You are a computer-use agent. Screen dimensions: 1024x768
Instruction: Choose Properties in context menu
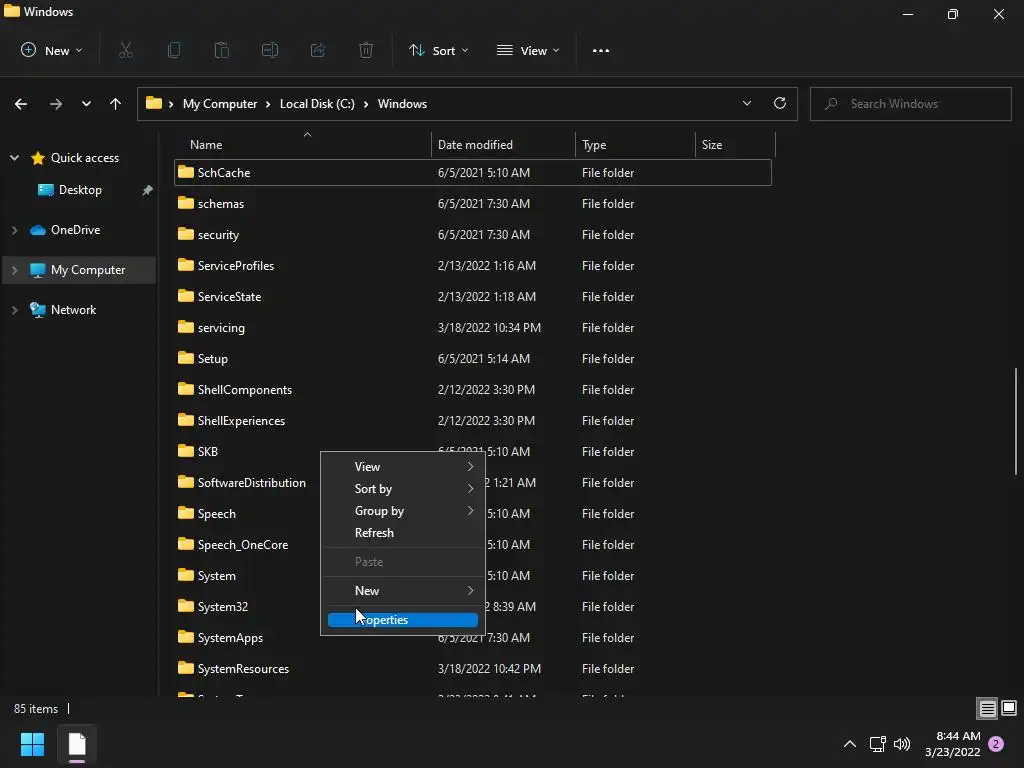coord(403,620)
